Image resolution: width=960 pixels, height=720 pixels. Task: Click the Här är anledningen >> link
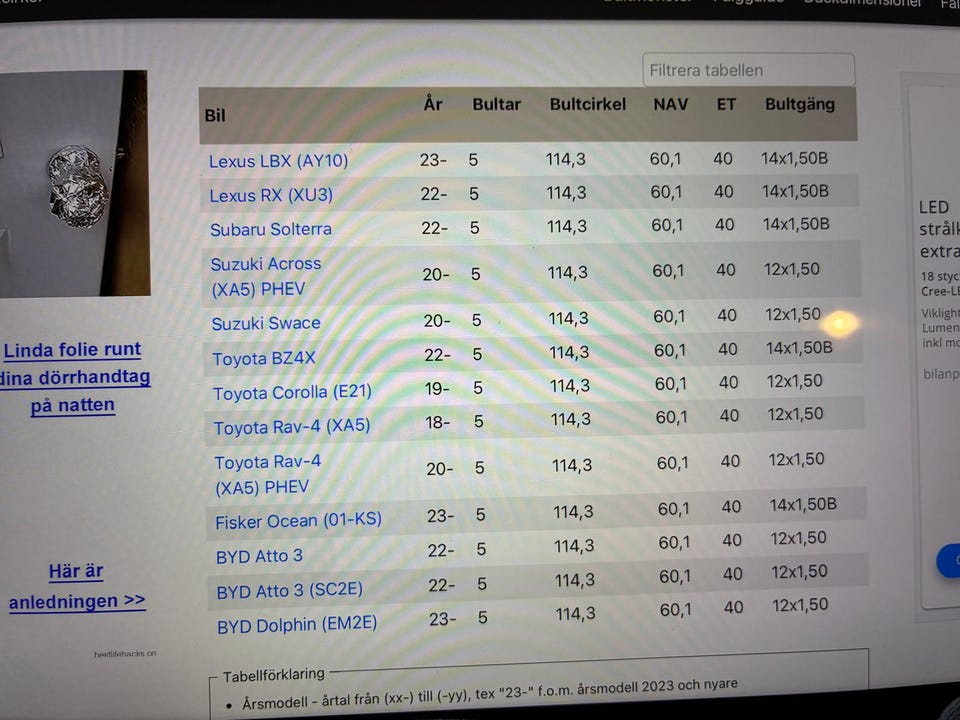coord(77,587)
